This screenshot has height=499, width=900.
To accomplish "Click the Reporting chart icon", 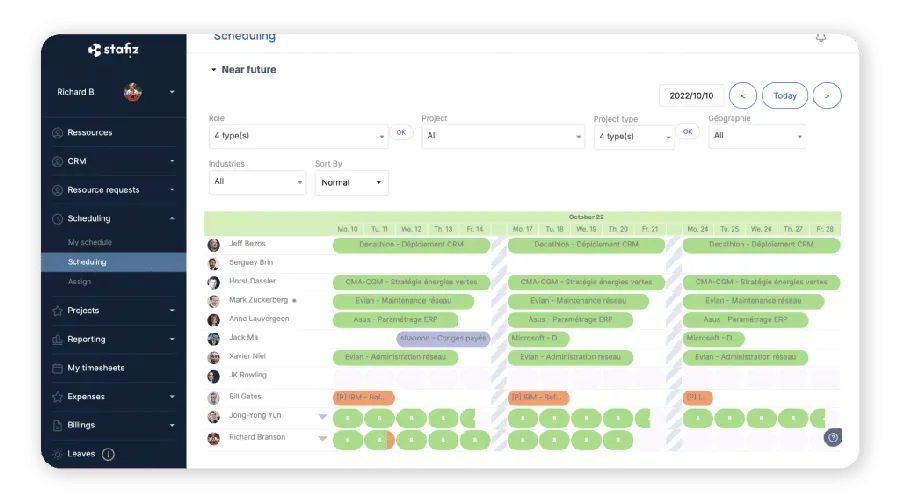I will [x=57, y=340].
